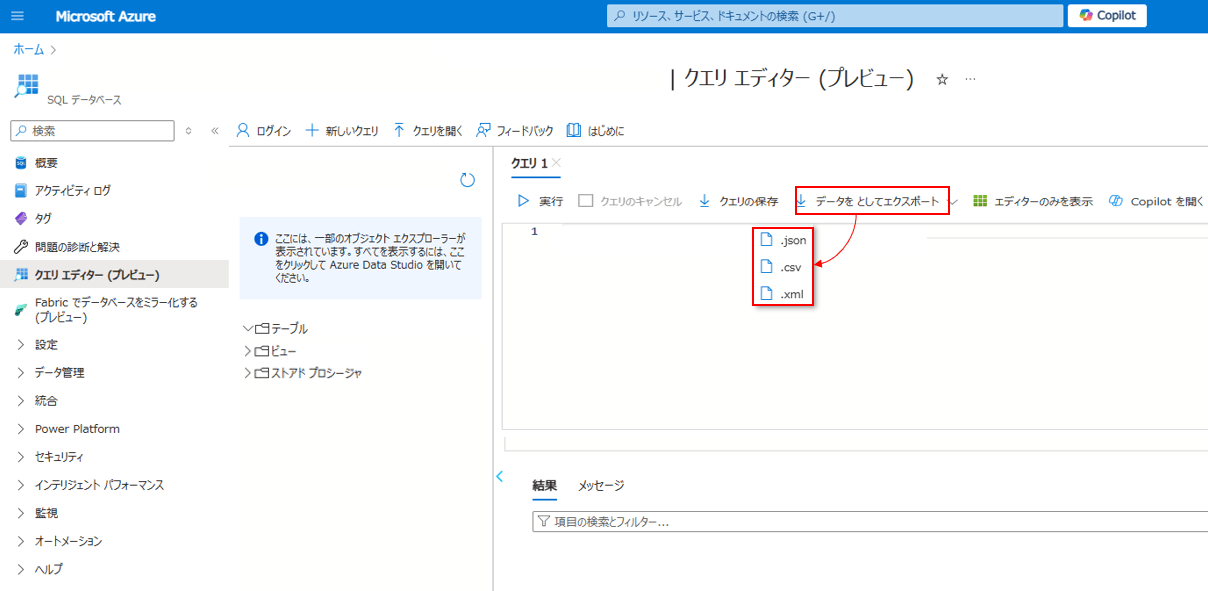Run the query with 実行
The width and height of the screenshot is (1208, 591).
[x=540, y=201]
